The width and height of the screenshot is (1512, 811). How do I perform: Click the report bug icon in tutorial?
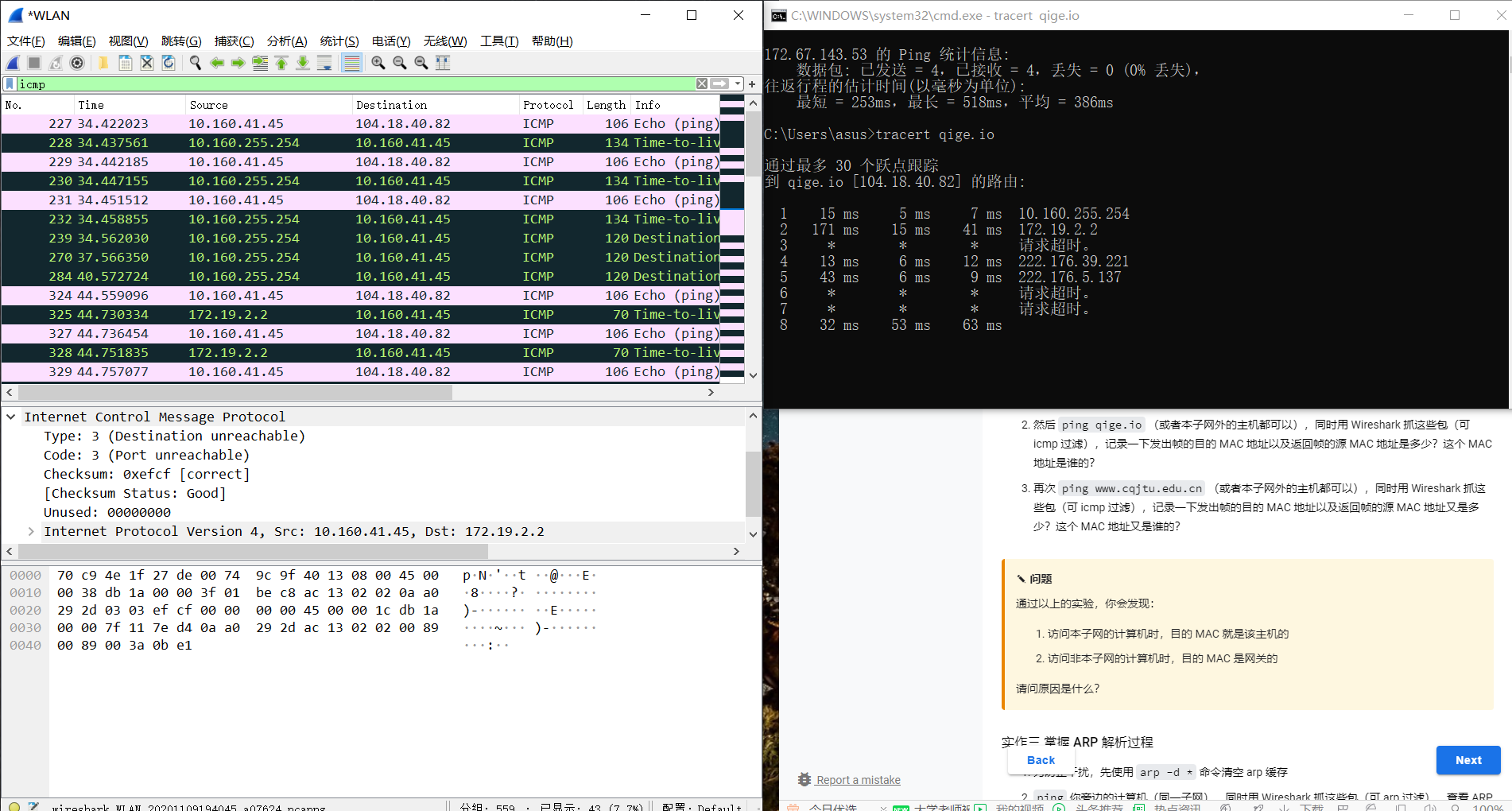click(804, 780)
